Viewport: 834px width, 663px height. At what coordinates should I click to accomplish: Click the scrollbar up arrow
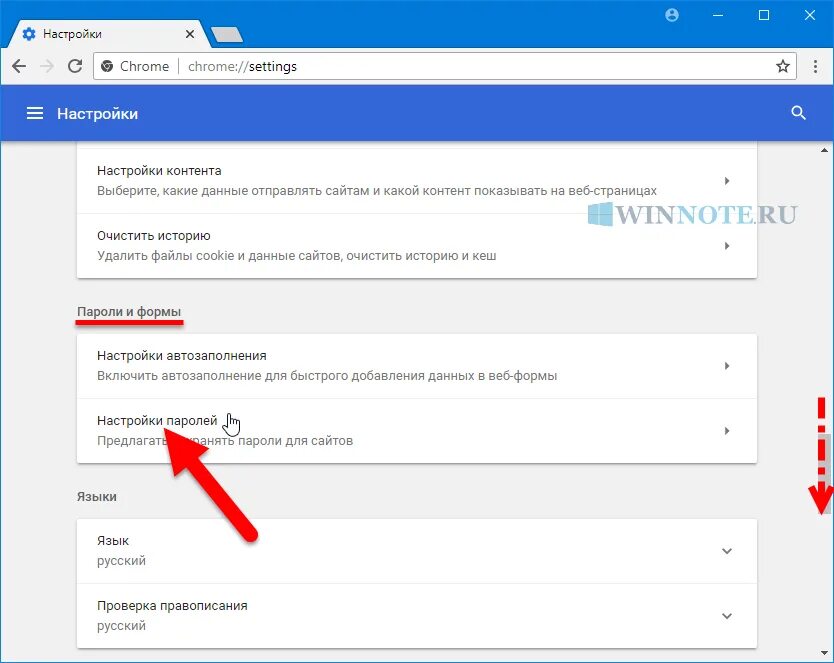824,151
